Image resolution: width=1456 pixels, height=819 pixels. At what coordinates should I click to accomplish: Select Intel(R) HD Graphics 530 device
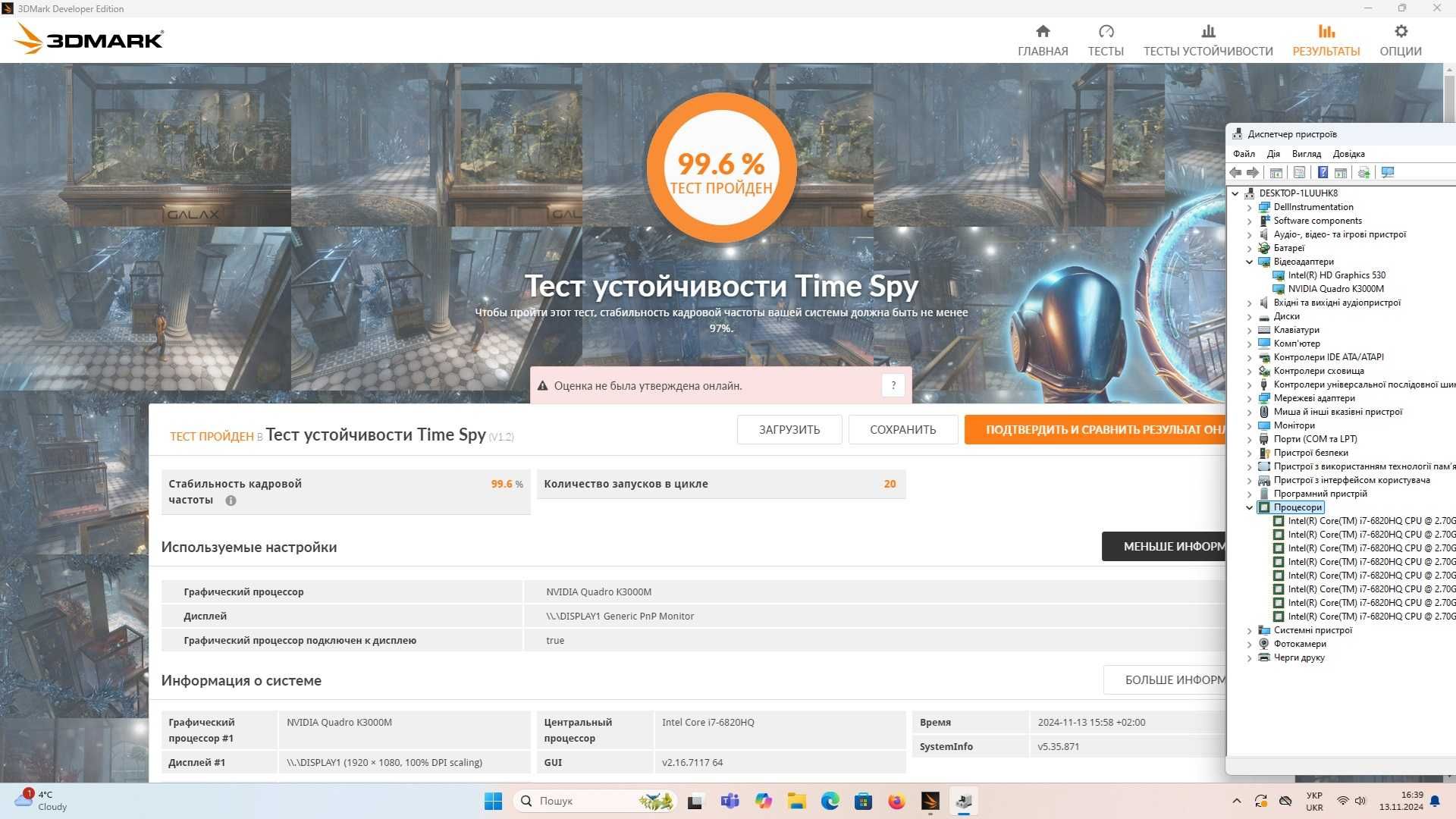pyautogui.click(x=1336, y=275)
